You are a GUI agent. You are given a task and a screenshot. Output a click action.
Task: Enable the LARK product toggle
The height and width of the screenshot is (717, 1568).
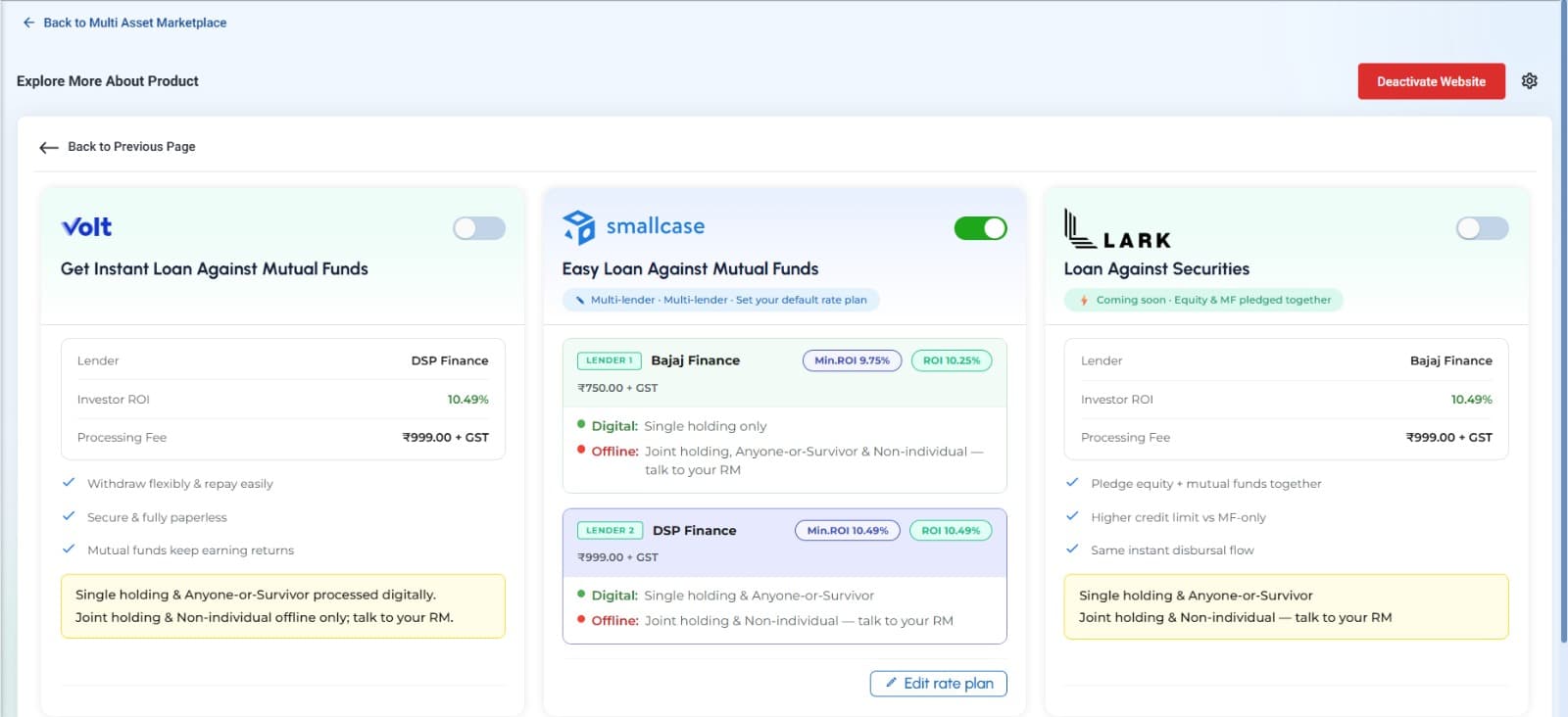click(1483, 228)
